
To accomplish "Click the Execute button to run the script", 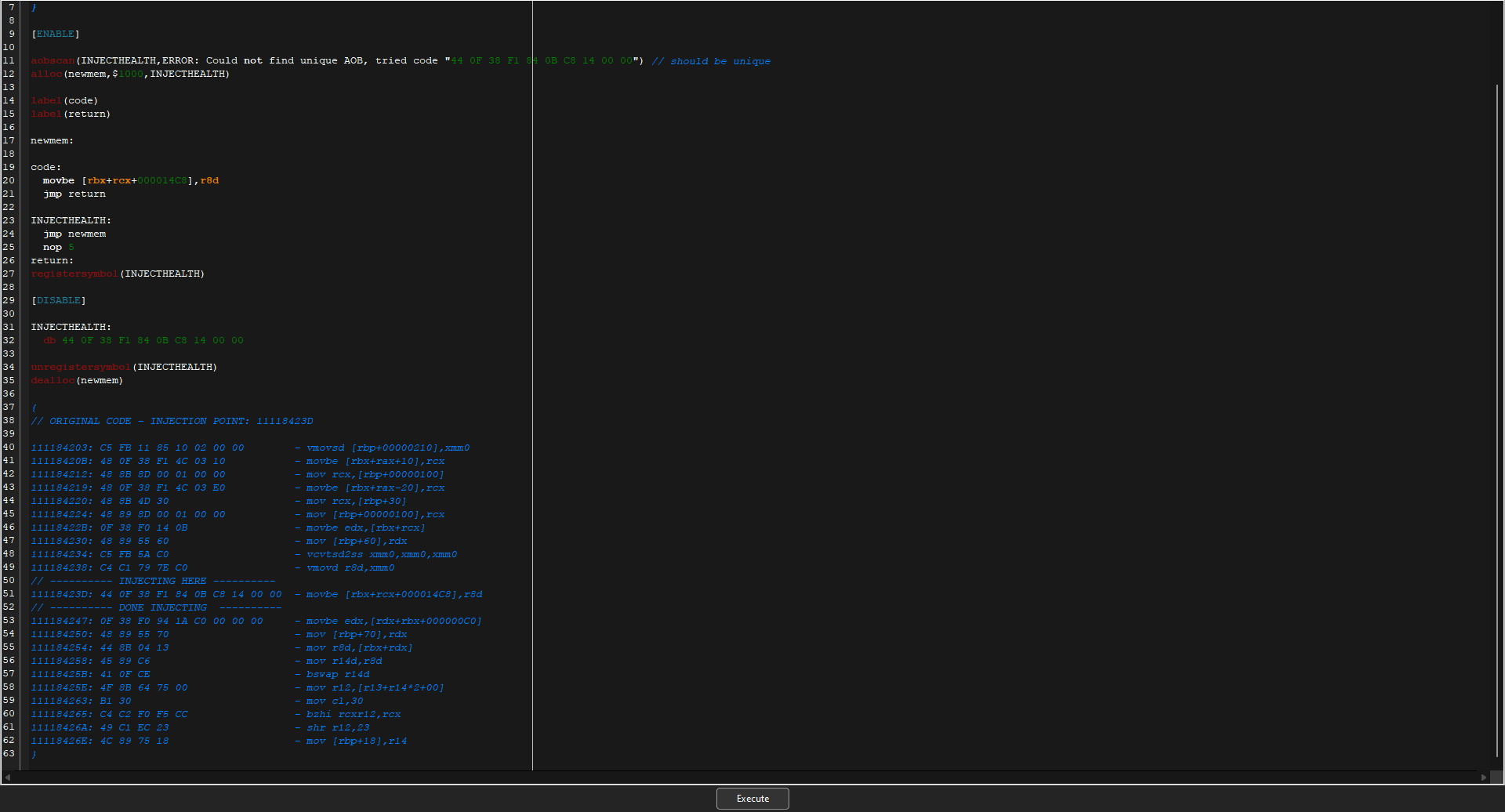I will 752,798.
